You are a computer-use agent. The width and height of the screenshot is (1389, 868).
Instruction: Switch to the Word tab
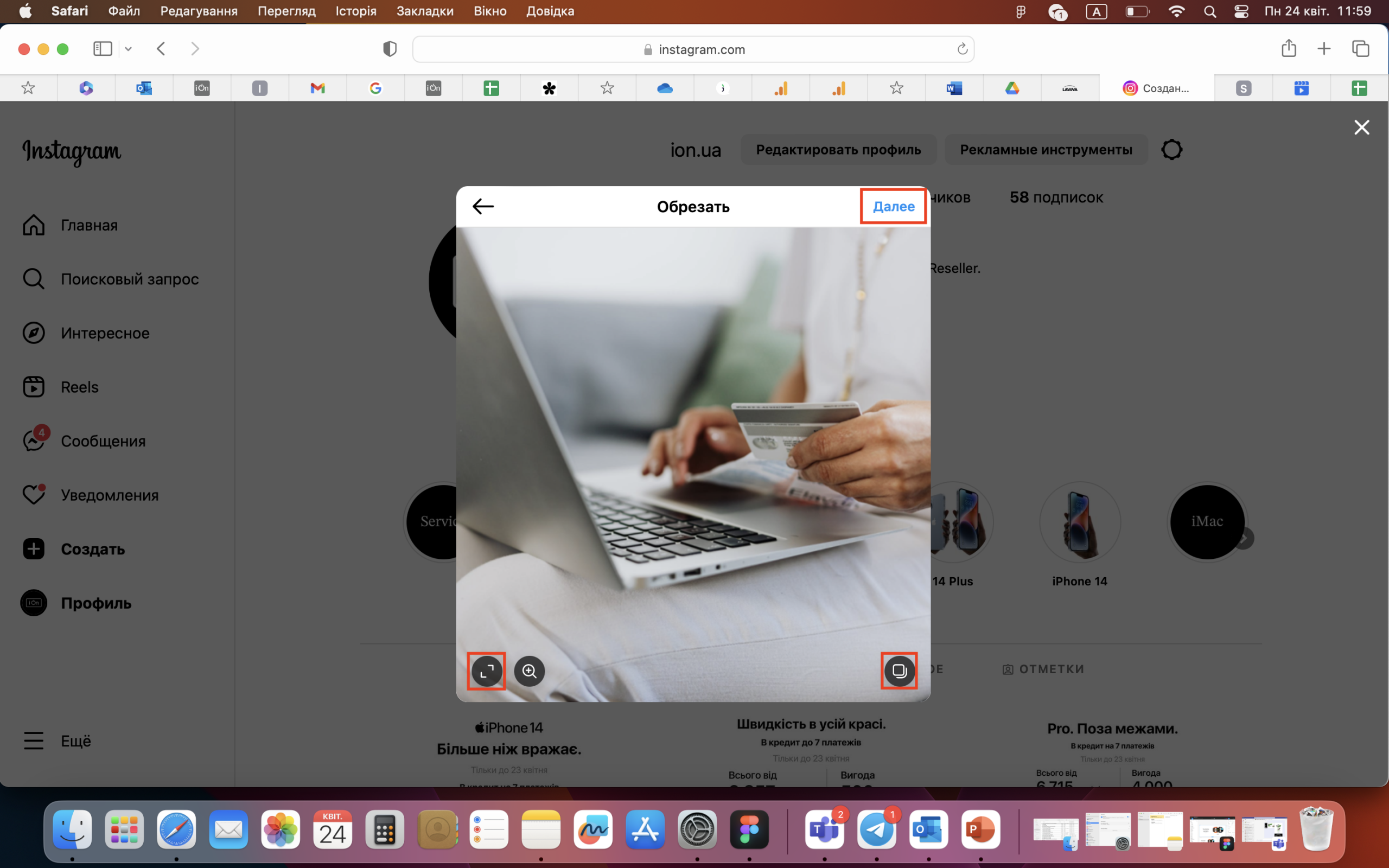click(x=954, y=88)
